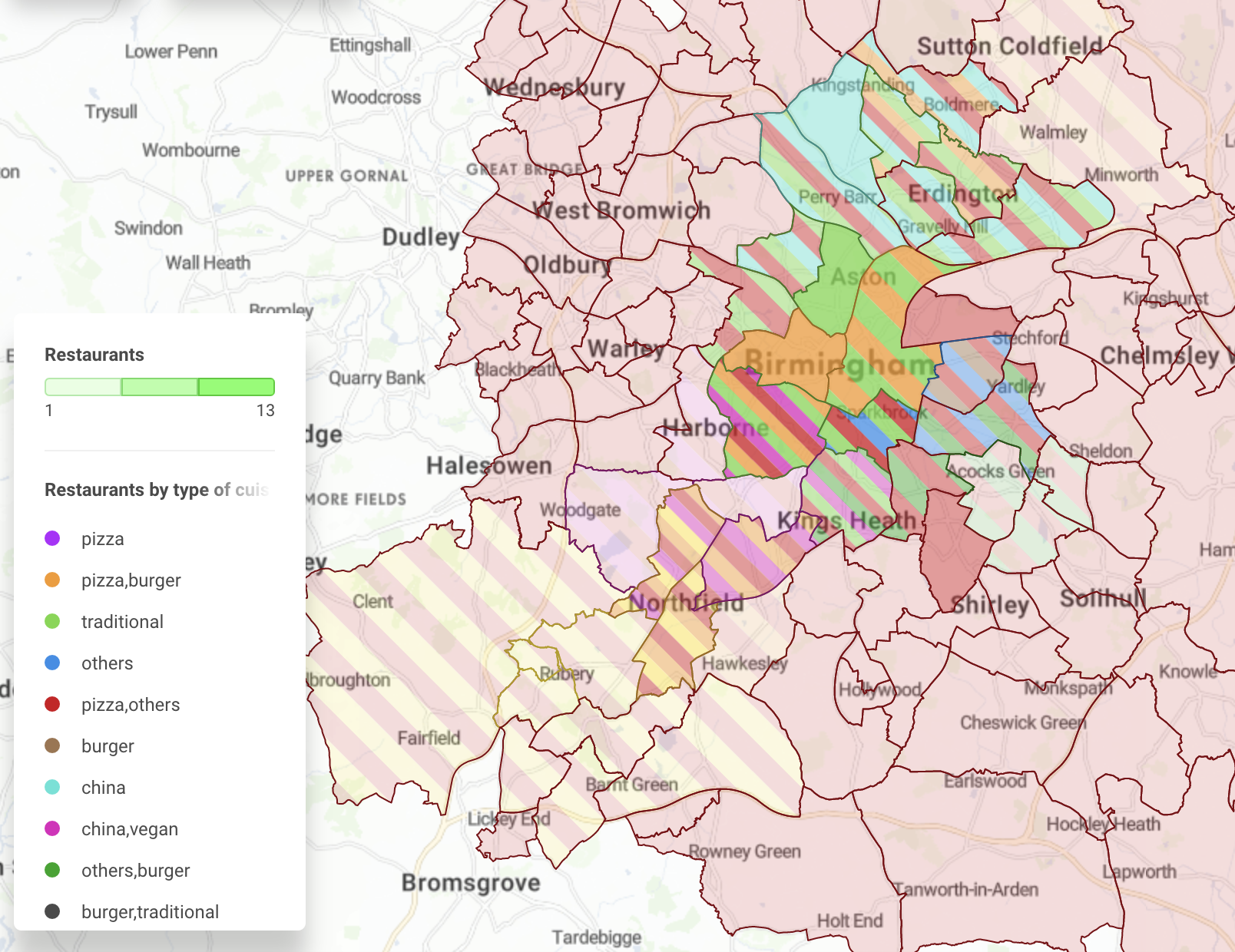The width and height of the screenshot is (1235, 952).
Task: Select the green traditional legend dot
Action: coord(52,621)
